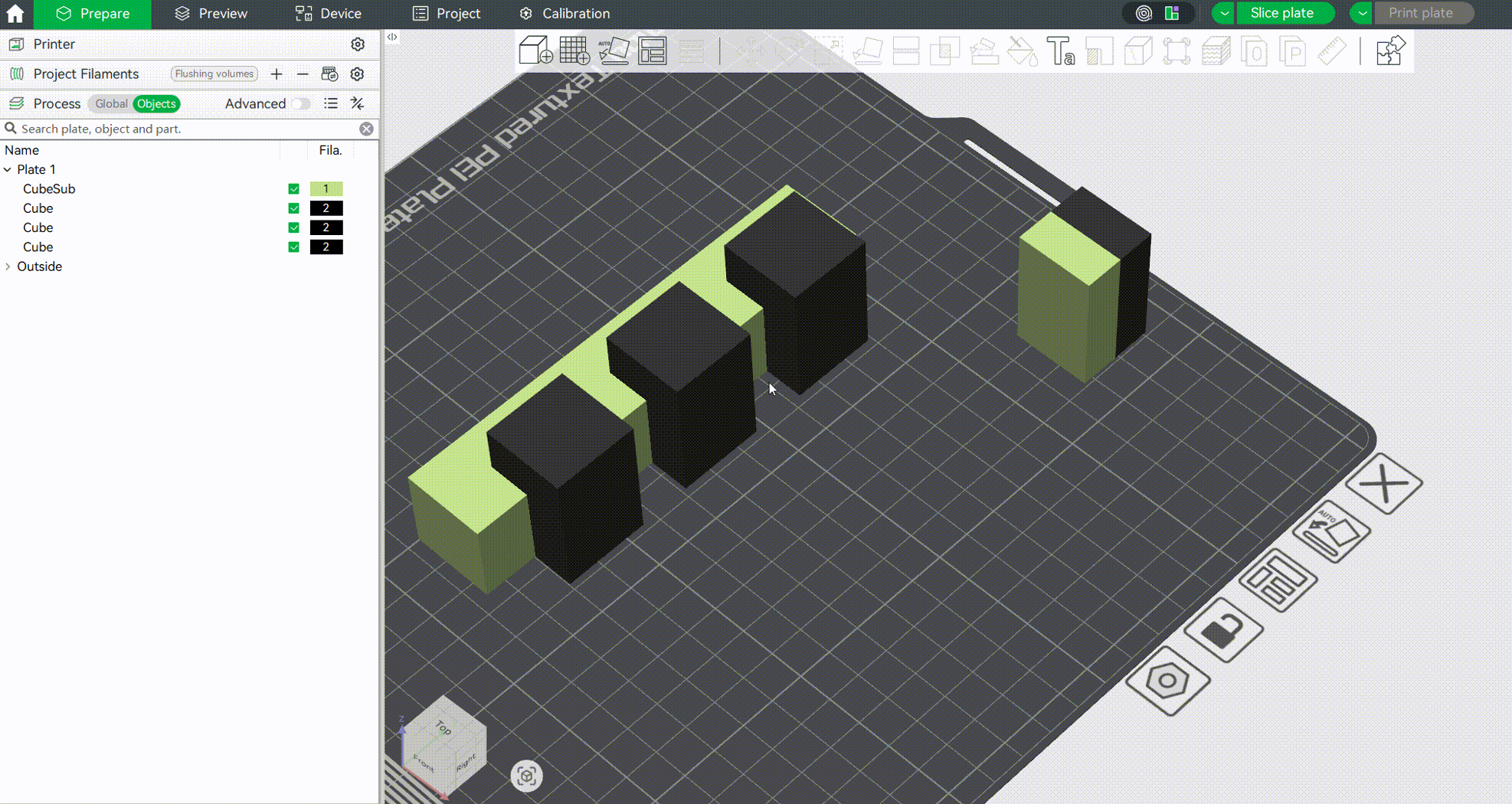
Task: Click the plate auto orient icon
Action: 1331,531
